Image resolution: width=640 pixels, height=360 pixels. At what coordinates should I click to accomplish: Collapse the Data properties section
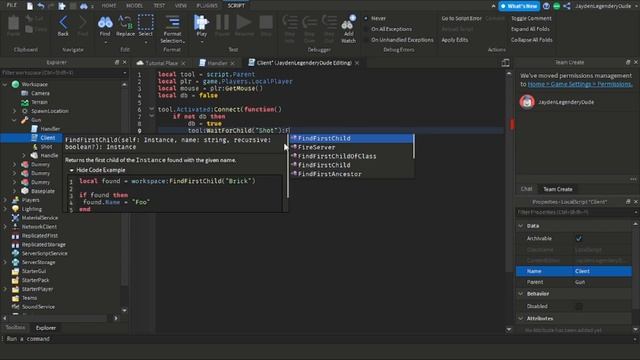[520, 226]
